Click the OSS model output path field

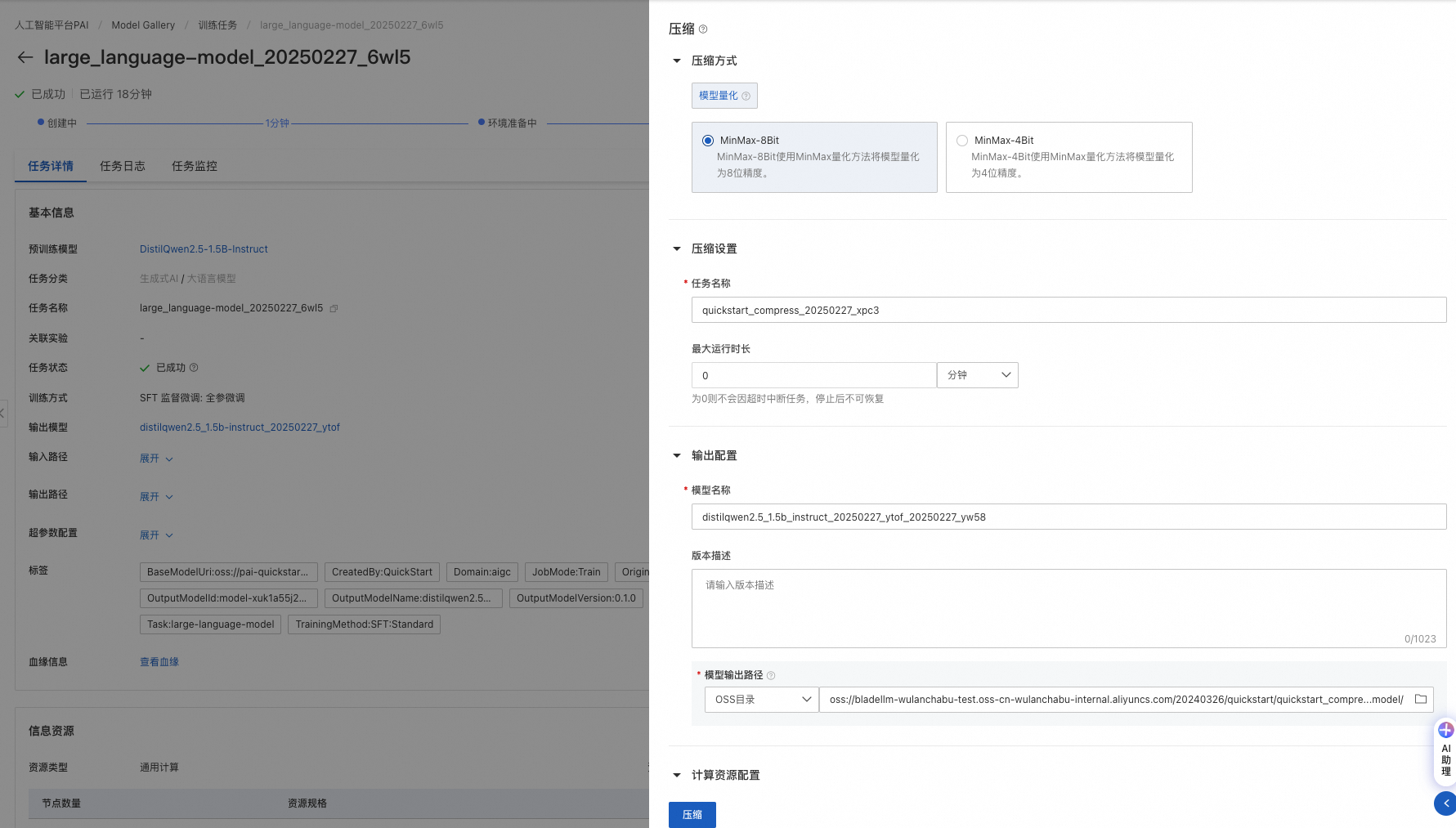coord(1116,700)
